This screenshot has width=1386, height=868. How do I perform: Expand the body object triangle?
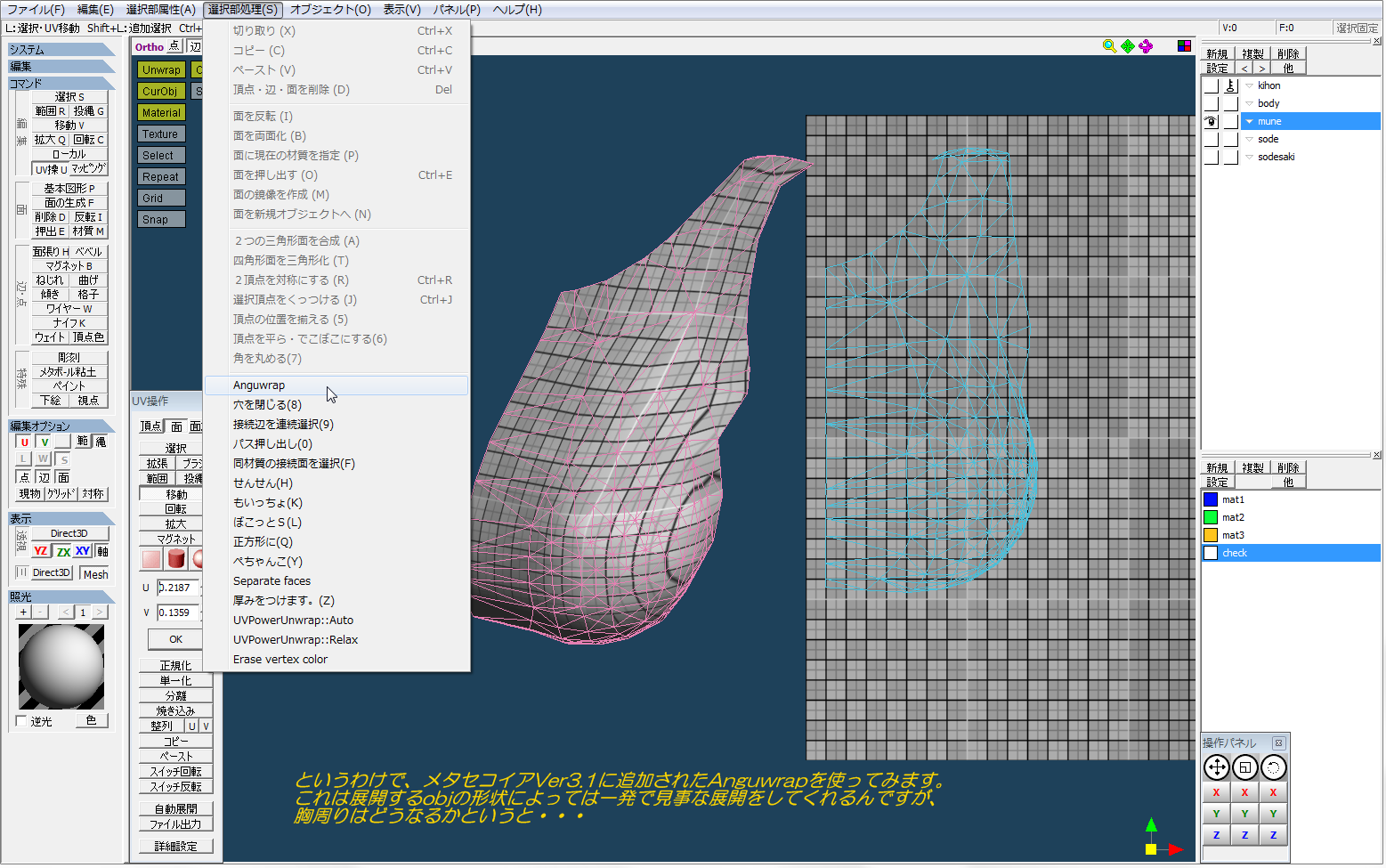(1250, 104)
